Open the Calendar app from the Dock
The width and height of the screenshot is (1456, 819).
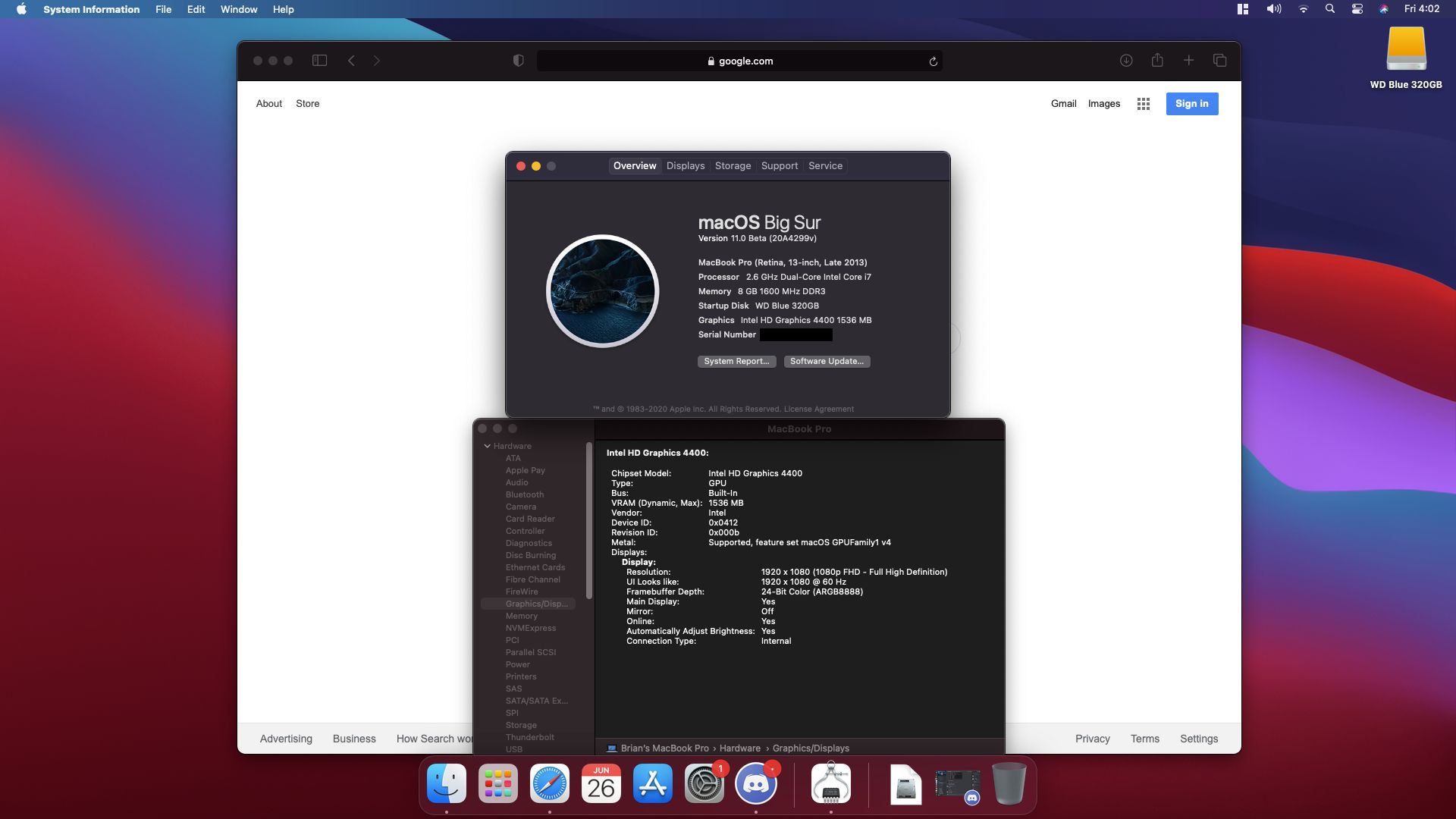pos(601,783)
